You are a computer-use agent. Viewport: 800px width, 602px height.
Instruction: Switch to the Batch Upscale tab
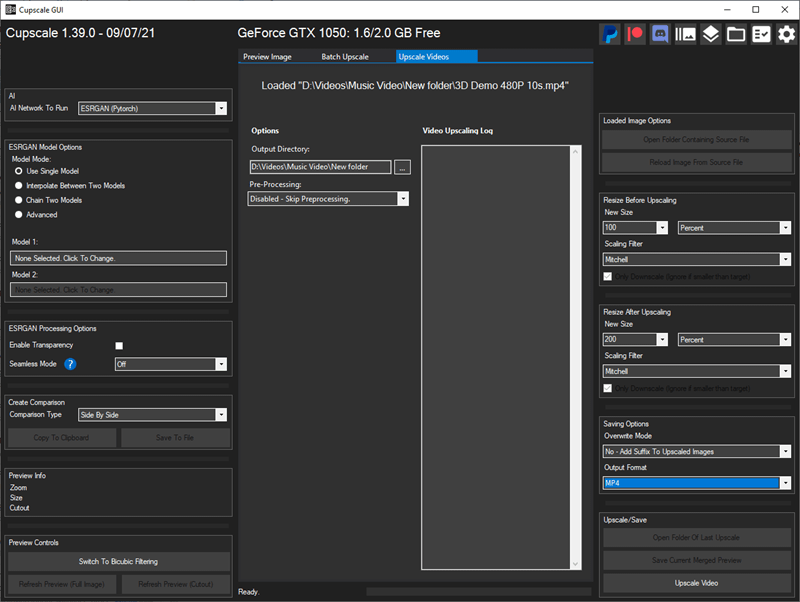pos(345,57)
